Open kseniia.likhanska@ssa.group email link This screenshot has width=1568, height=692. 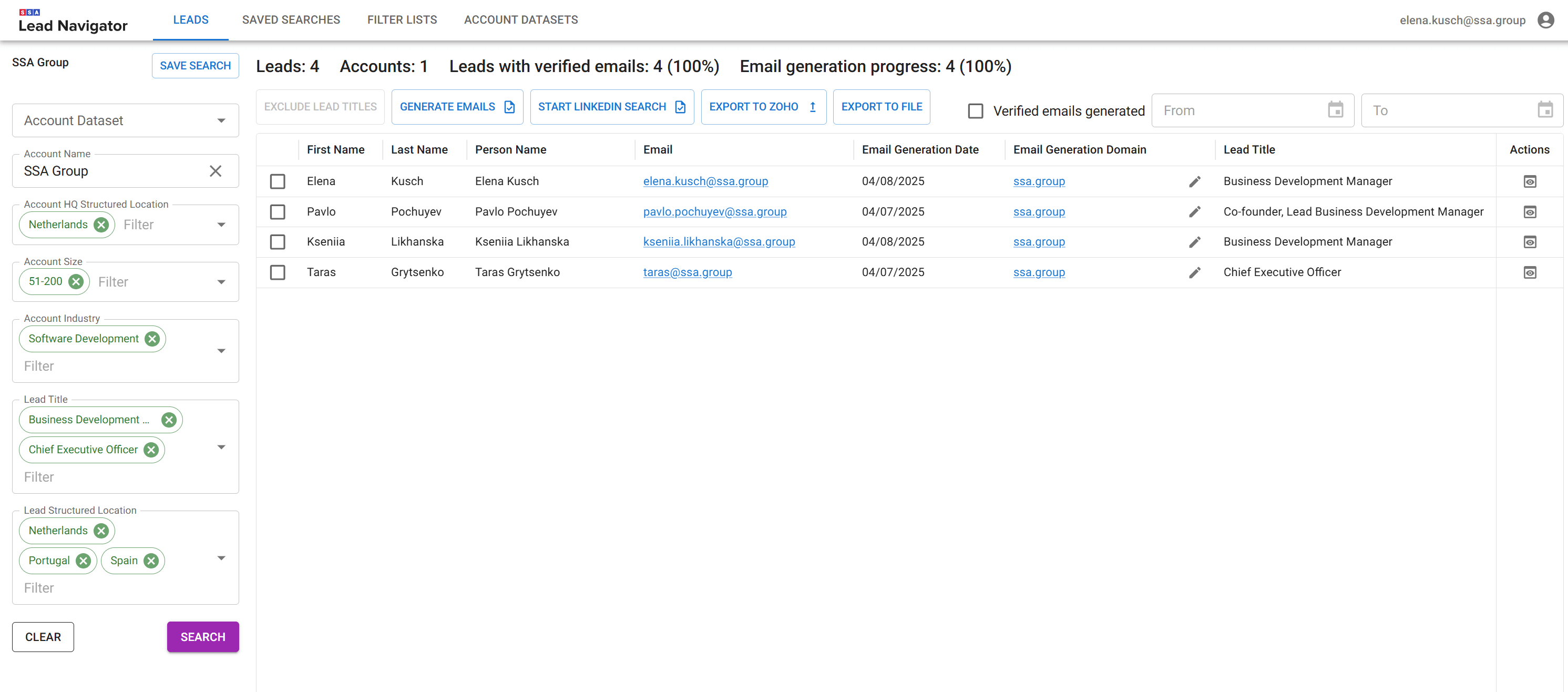click(719, 242)
